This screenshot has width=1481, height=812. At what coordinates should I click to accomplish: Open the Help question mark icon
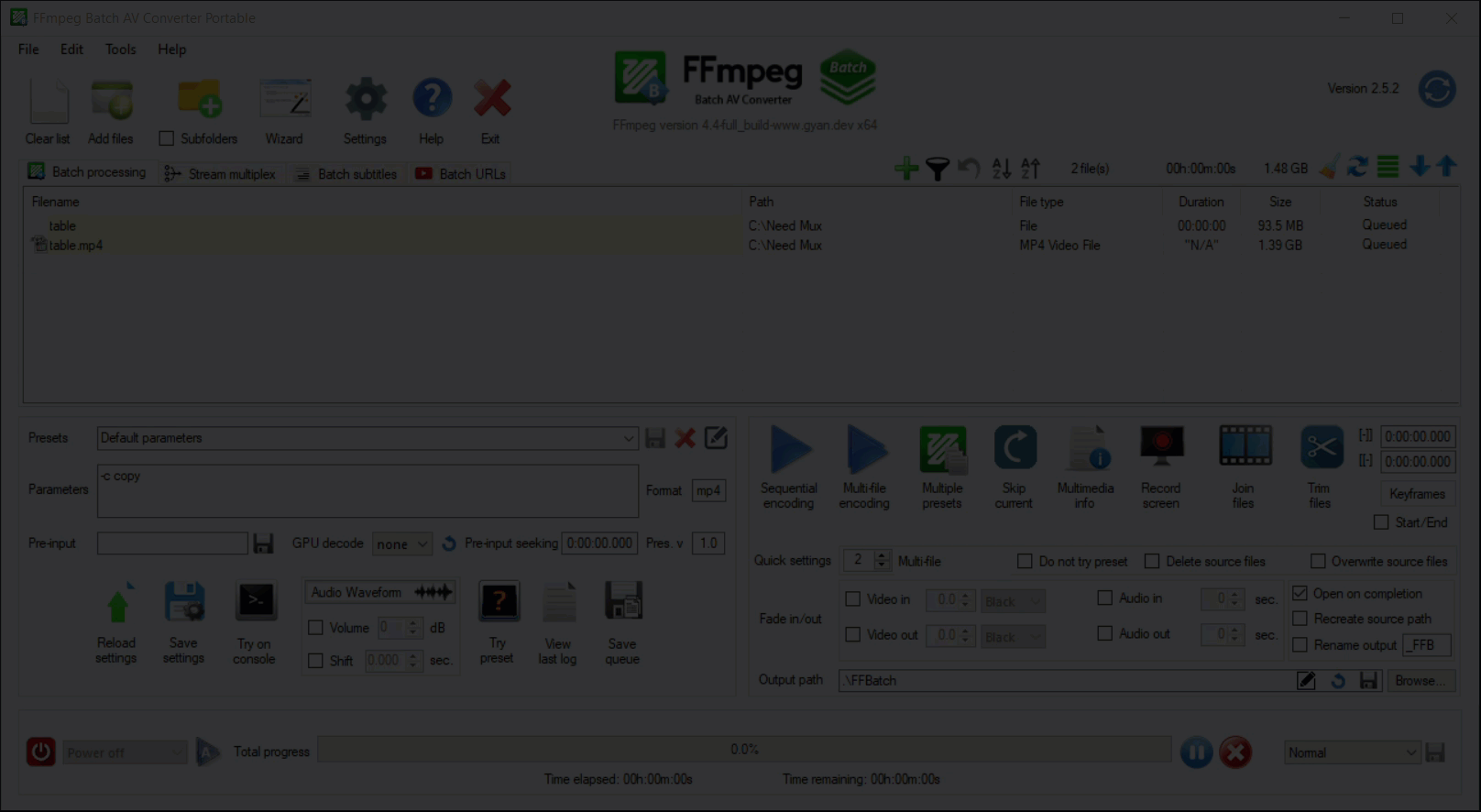[432, 99]
